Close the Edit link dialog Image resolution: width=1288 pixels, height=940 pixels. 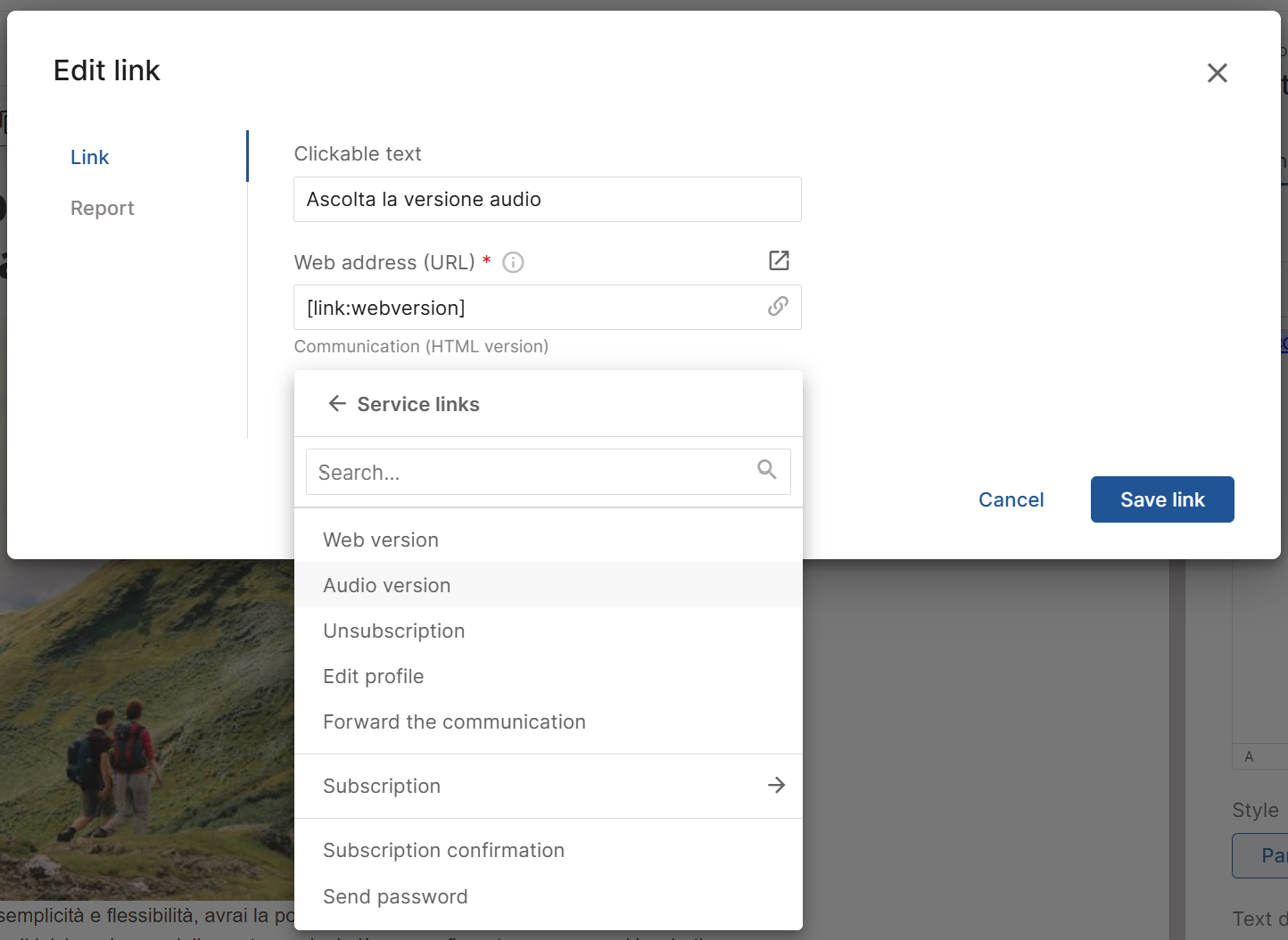(1217, 73)
